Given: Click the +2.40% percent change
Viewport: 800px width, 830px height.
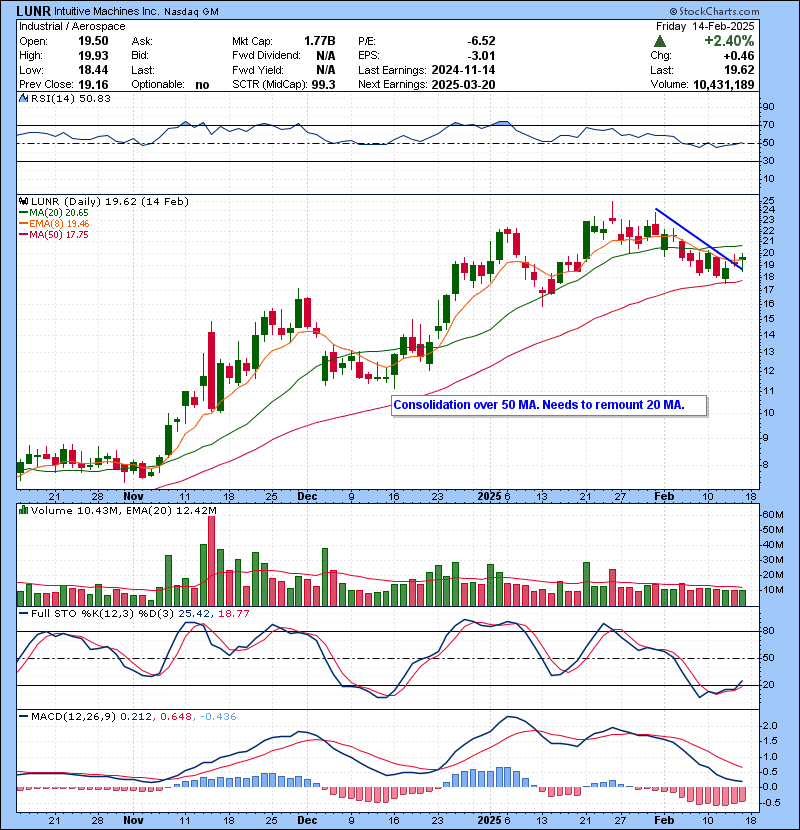Looking at the screenshot, I should tap(729, 41).
